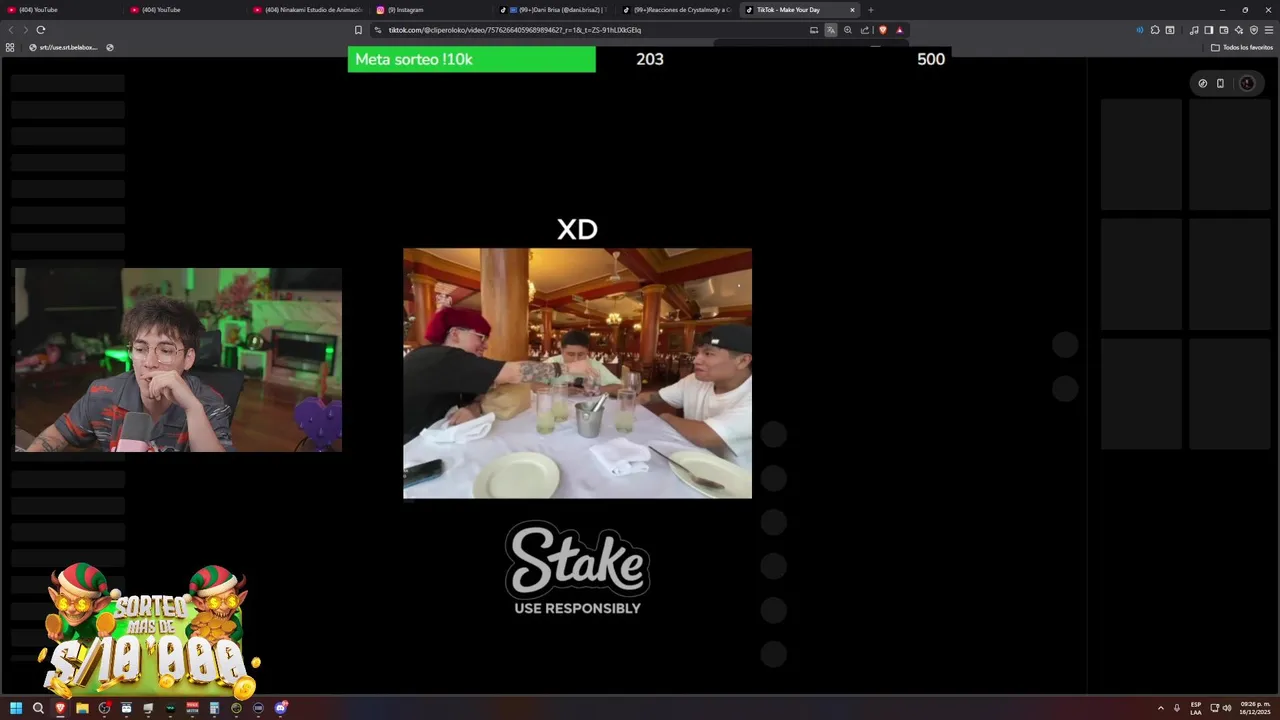
Task: Open the browser extensions puzzle icon
Action: coord(1155,30)
